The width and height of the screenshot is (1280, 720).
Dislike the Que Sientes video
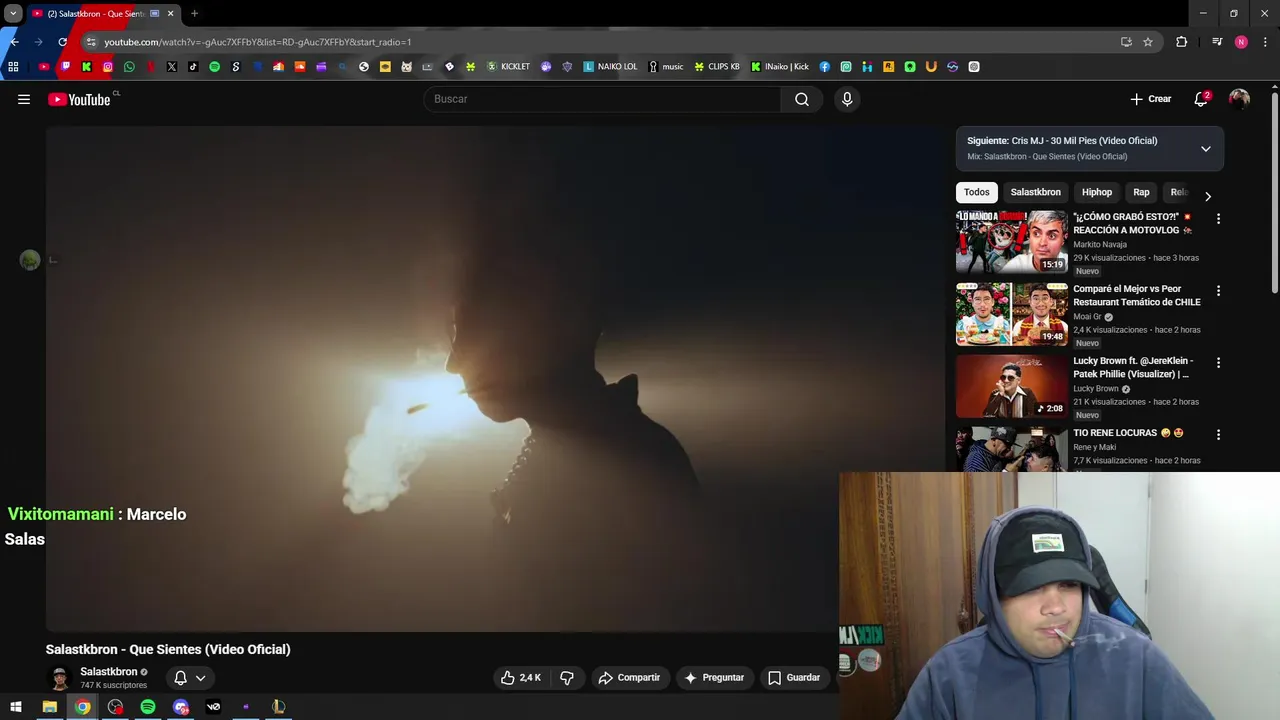pos(567,678)
